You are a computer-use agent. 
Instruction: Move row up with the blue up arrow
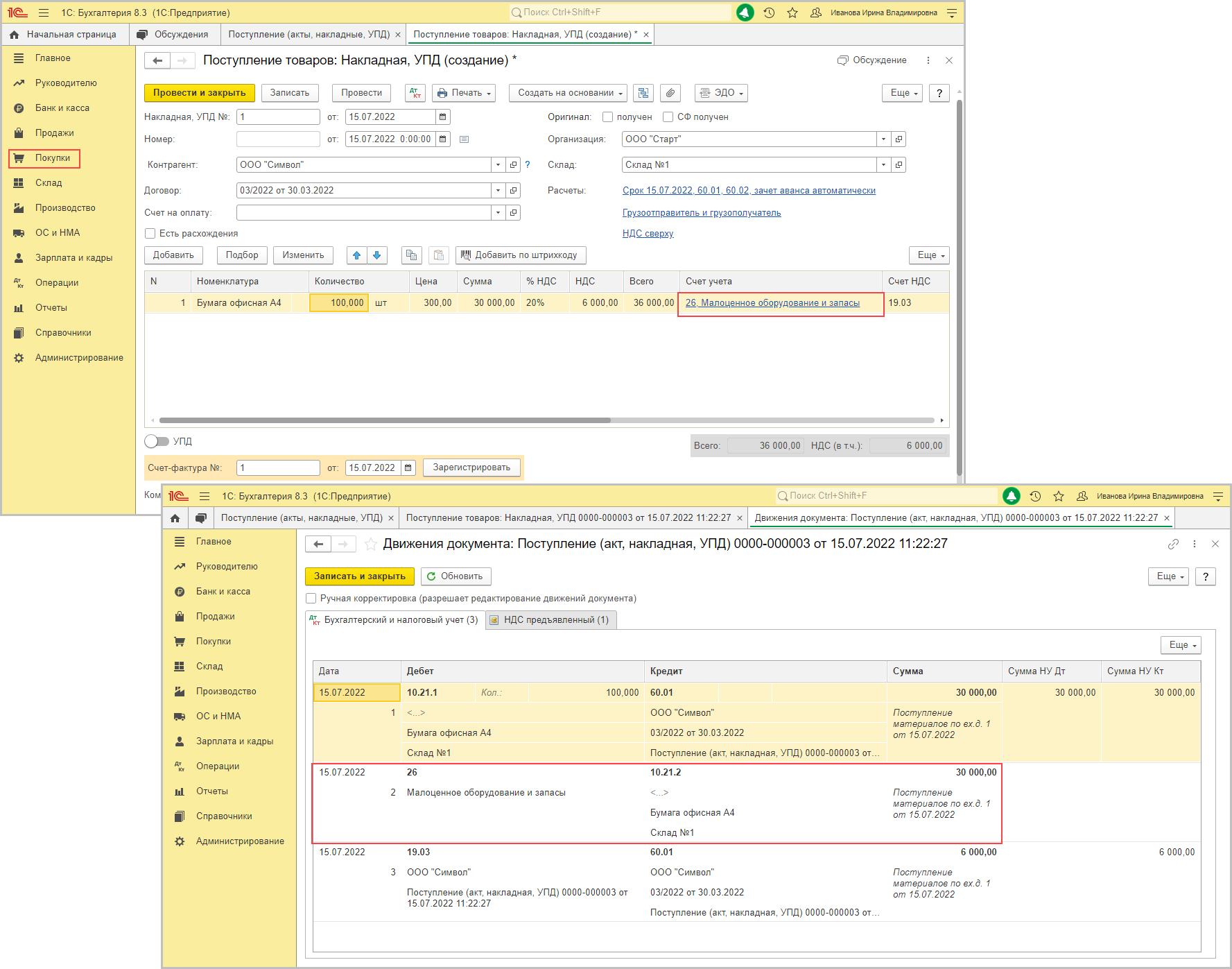click(356, 255)
